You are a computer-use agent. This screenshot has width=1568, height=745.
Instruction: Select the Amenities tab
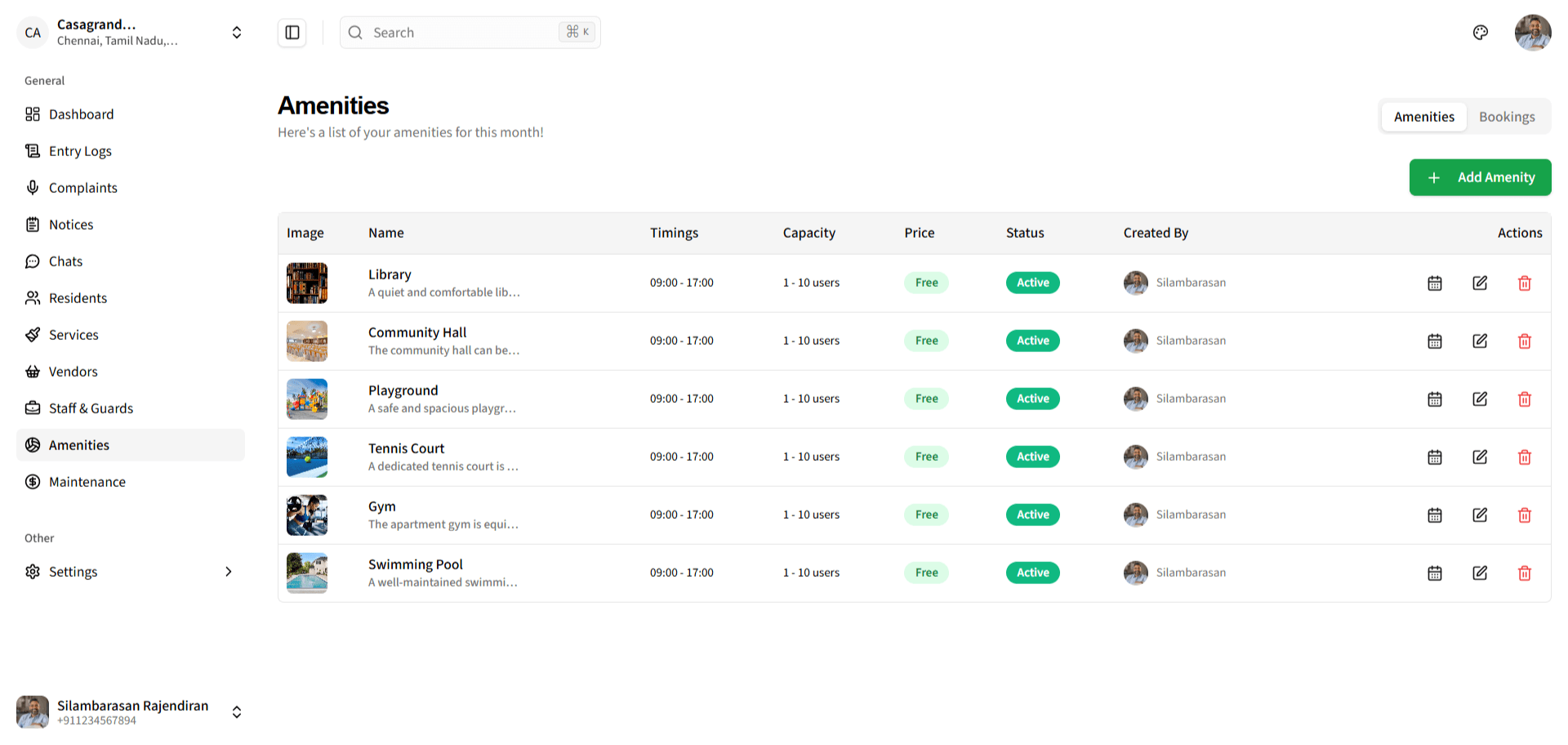(1423, 117)
